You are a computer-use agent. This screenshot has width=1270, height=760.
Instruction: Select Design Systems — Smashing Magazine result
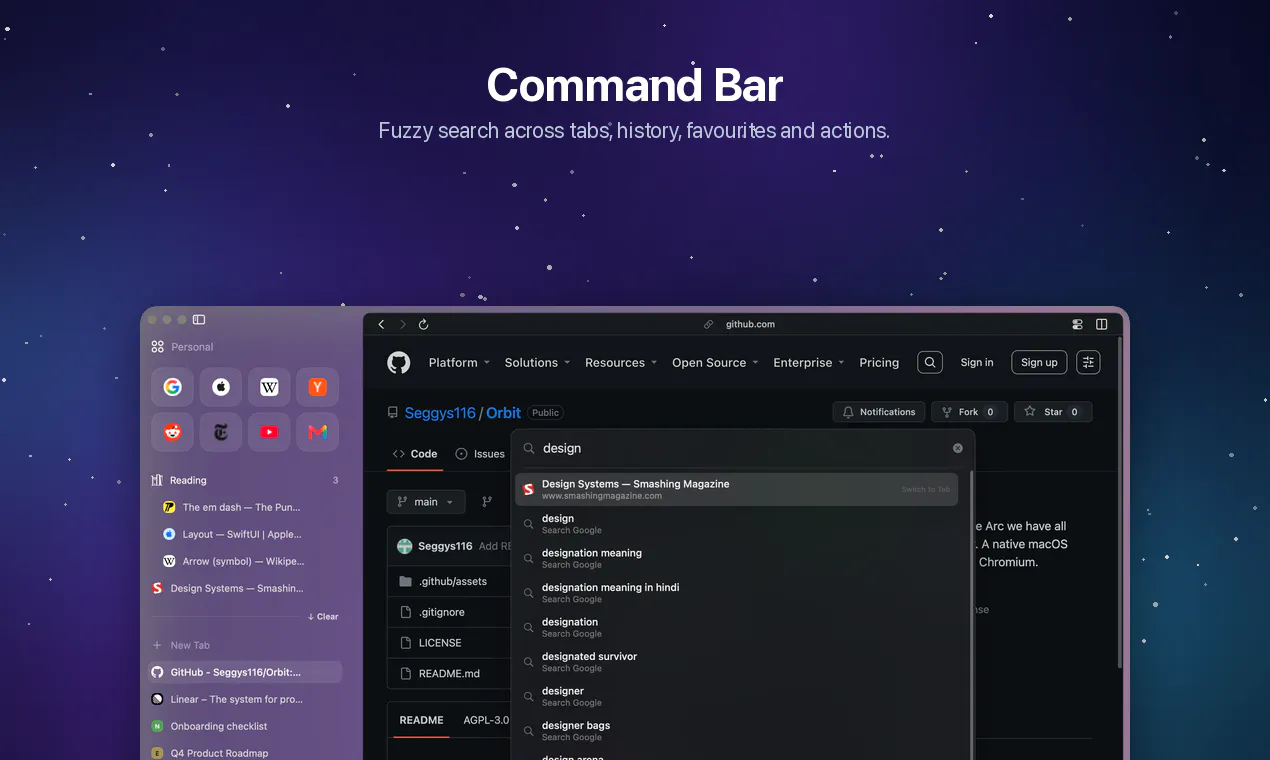(737, 489)
